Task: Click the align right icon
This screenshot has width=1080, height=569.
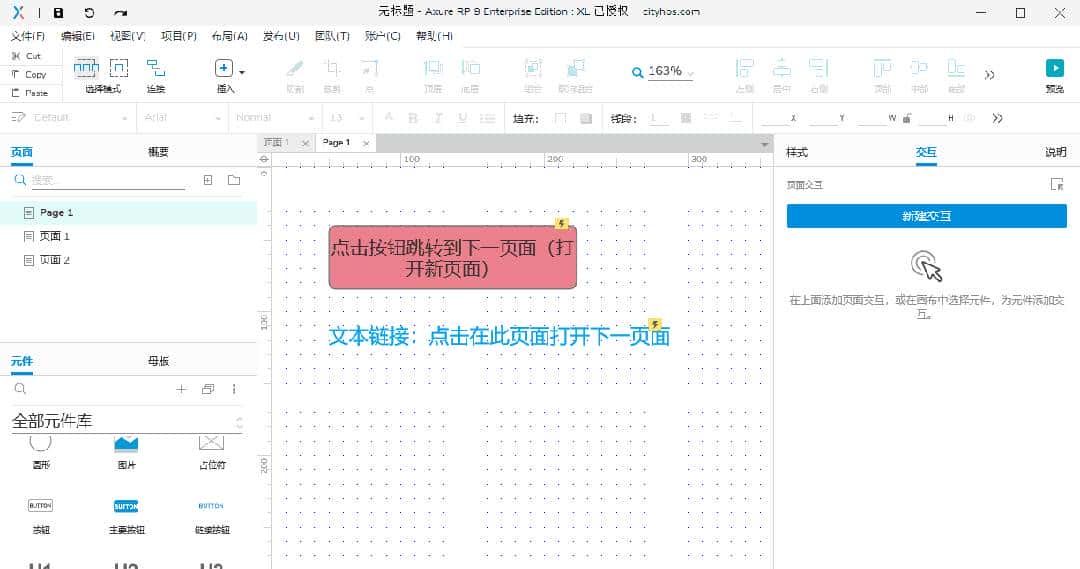Action: click(818, 68)
